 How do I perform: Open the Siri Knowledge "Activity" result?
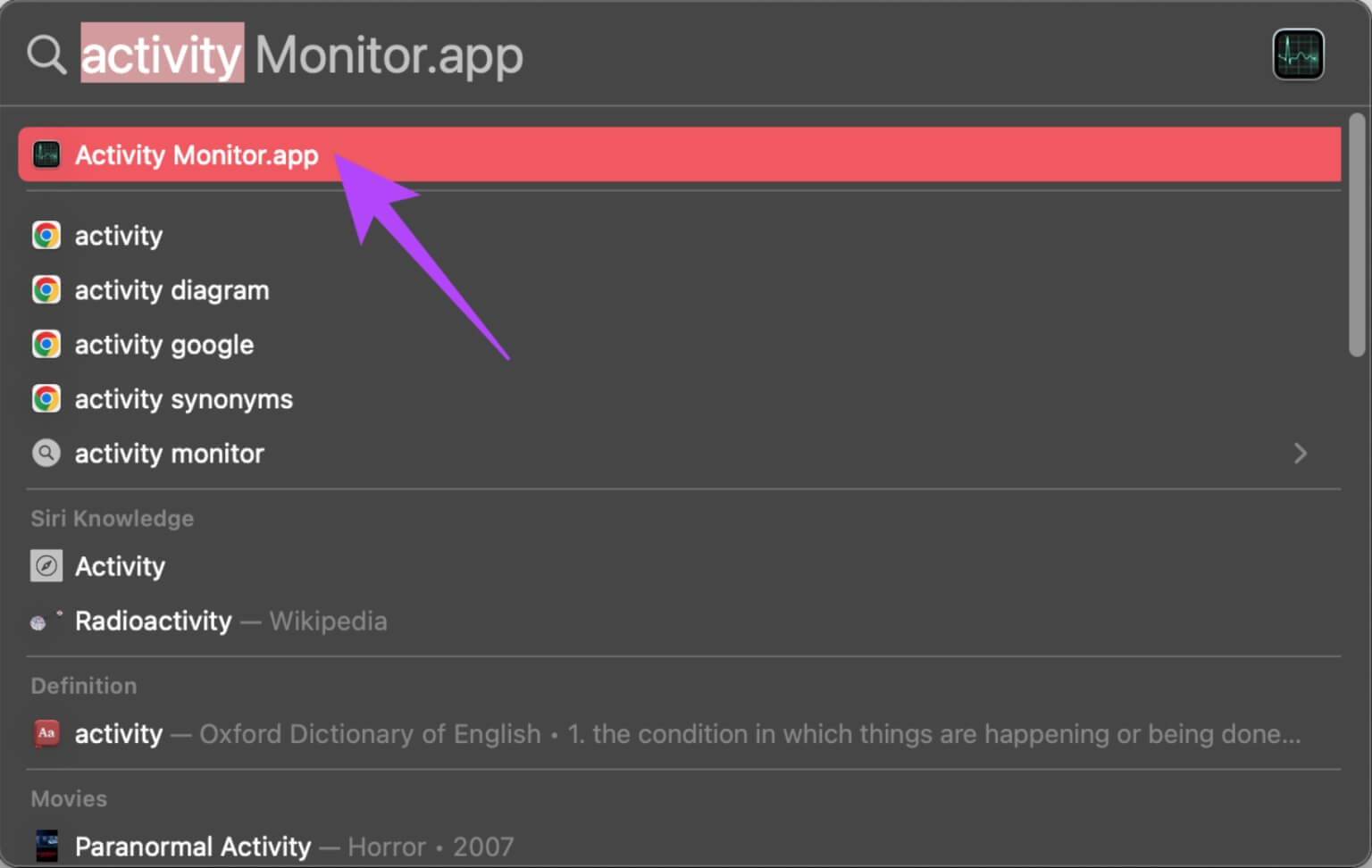pyautogui.click(x=121, y=566)
